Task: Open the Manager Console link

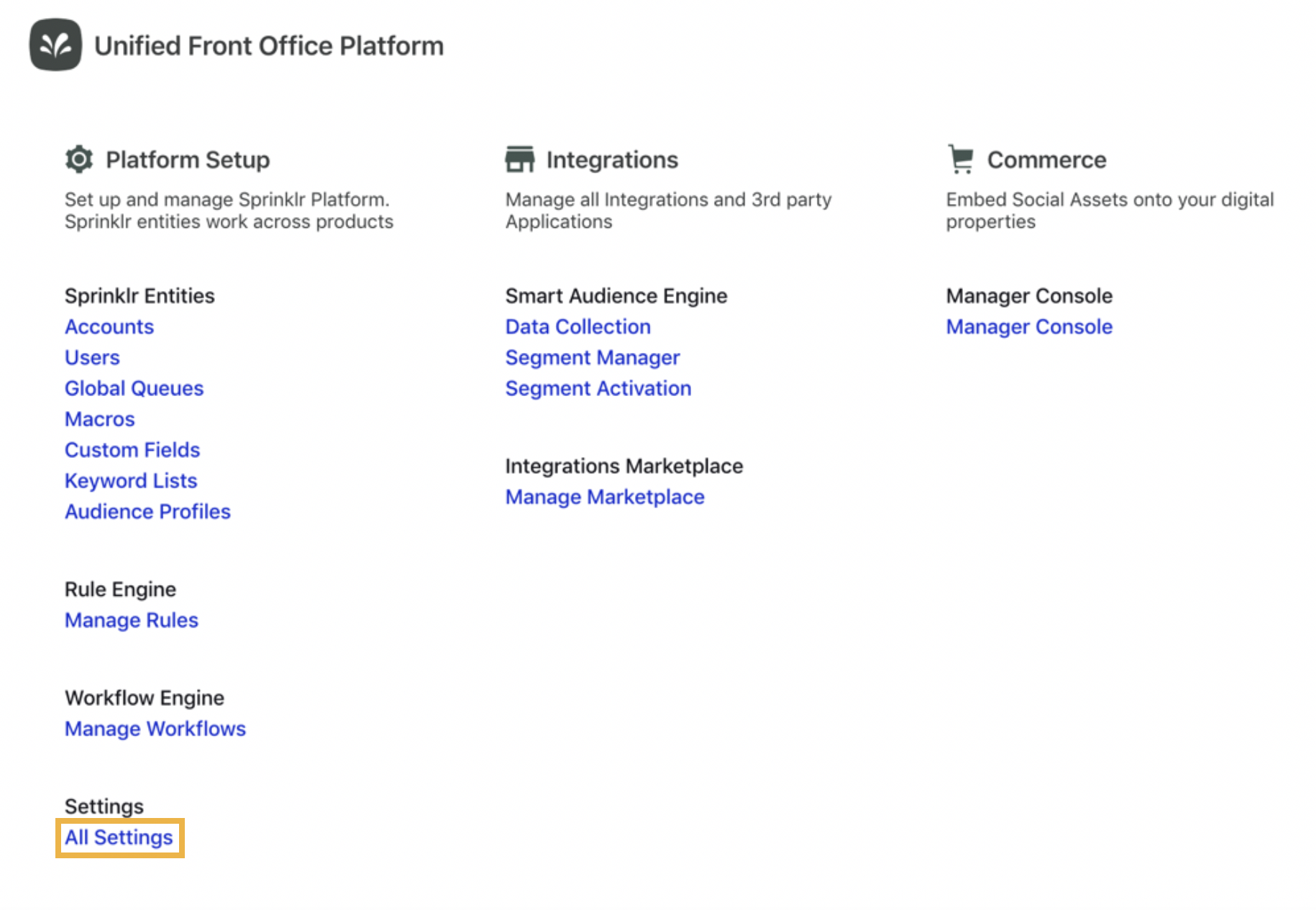Action: (1029, 326)
